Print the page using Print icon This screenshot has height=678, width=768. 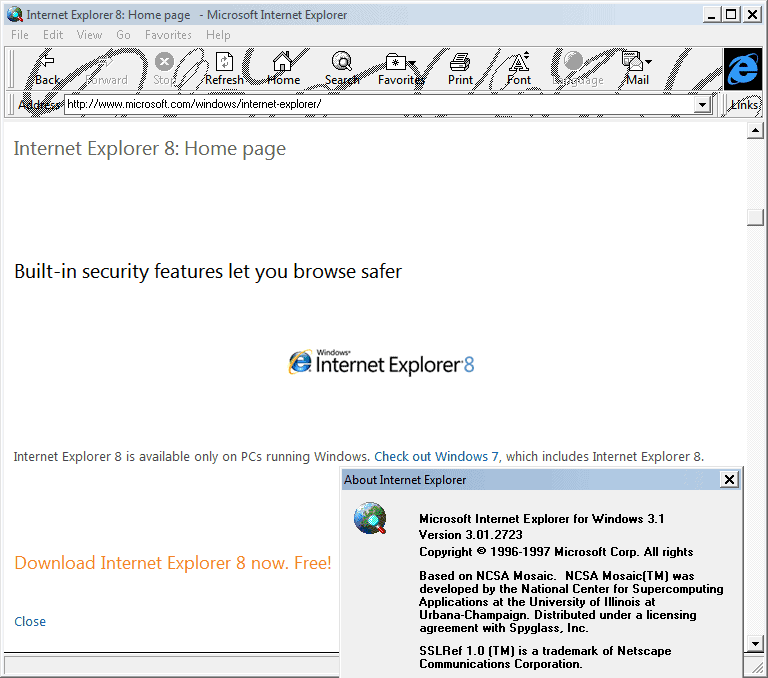(x=460, y=68)
